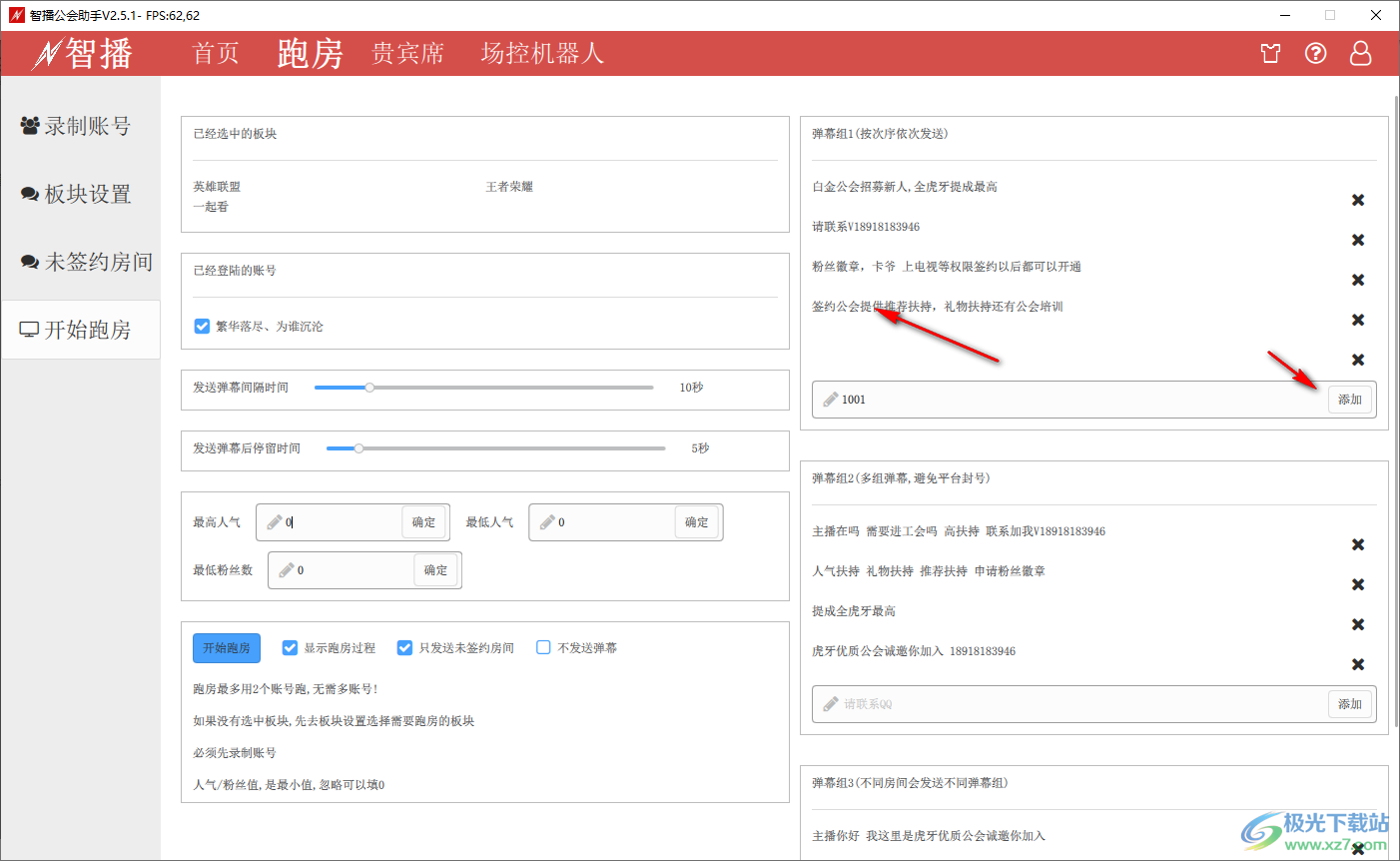
Task: Remove '虎牙优质公会诚邀你加入 18918183946' danmaku
Action: coord(1358,664)
